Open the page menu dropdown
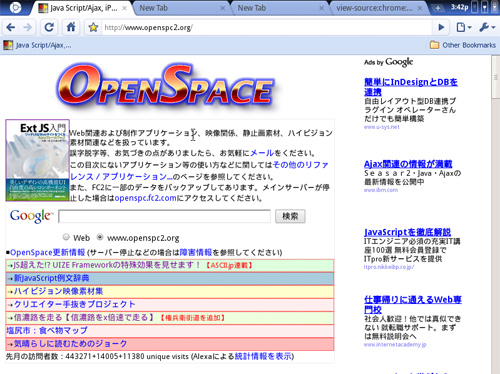 click(463, 27)
